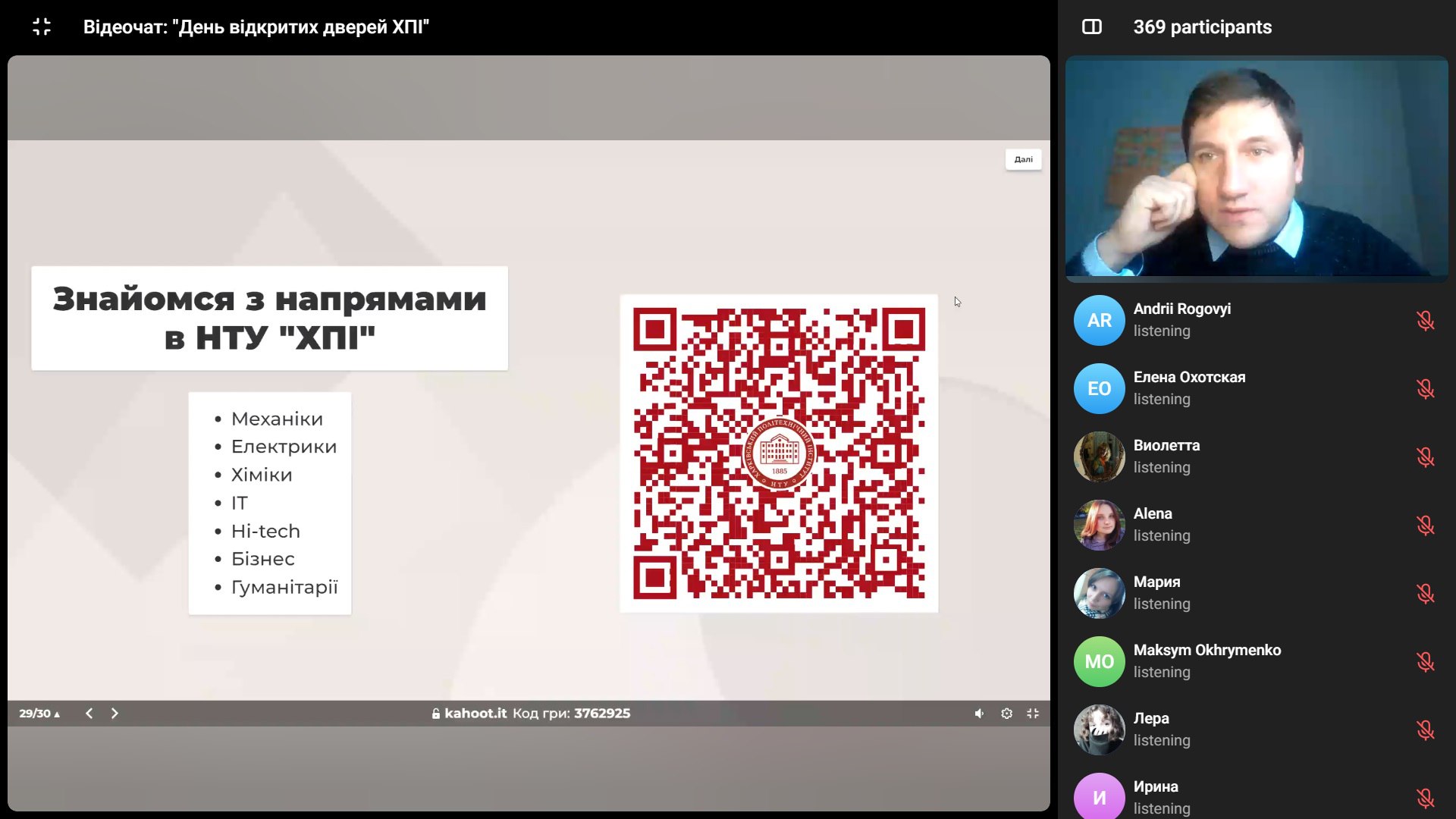Toggle Kahoot fullscreen mode icon
Screen dimensions: 1456x819
click(1033, 714)
